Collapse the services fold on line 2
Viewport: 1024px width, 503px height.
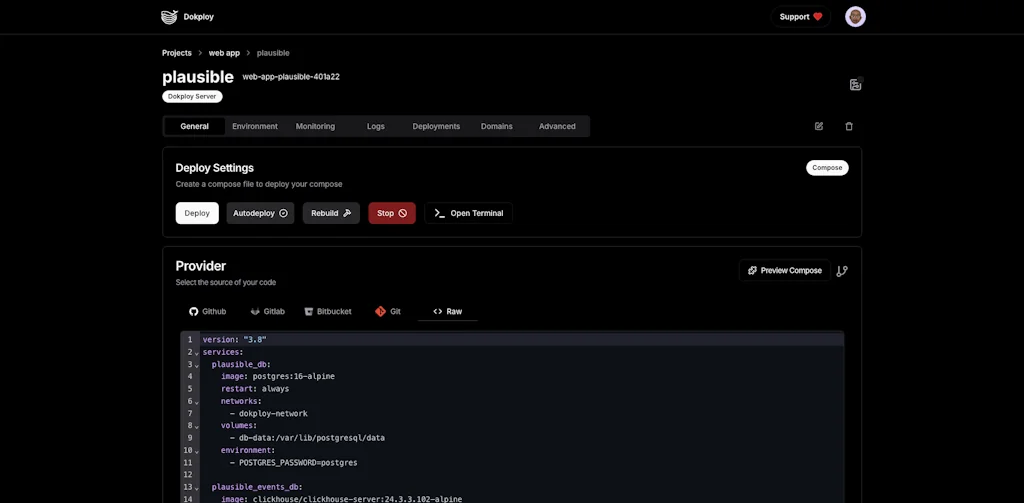(x=197, y=353)
